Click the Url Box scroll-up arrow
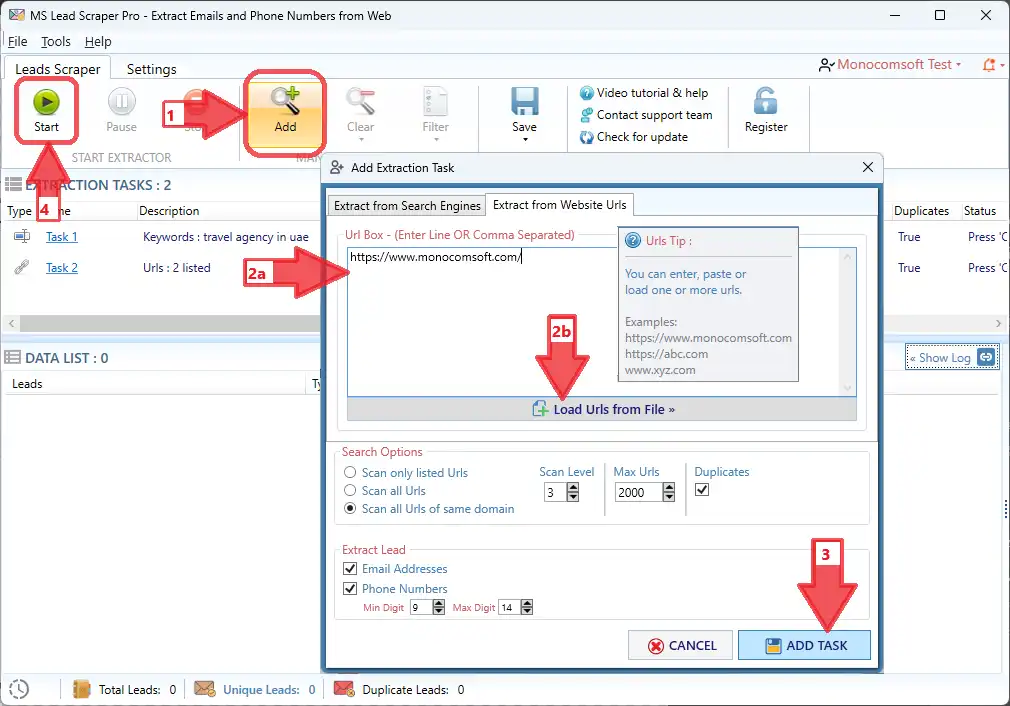 [x=848, y=257]
